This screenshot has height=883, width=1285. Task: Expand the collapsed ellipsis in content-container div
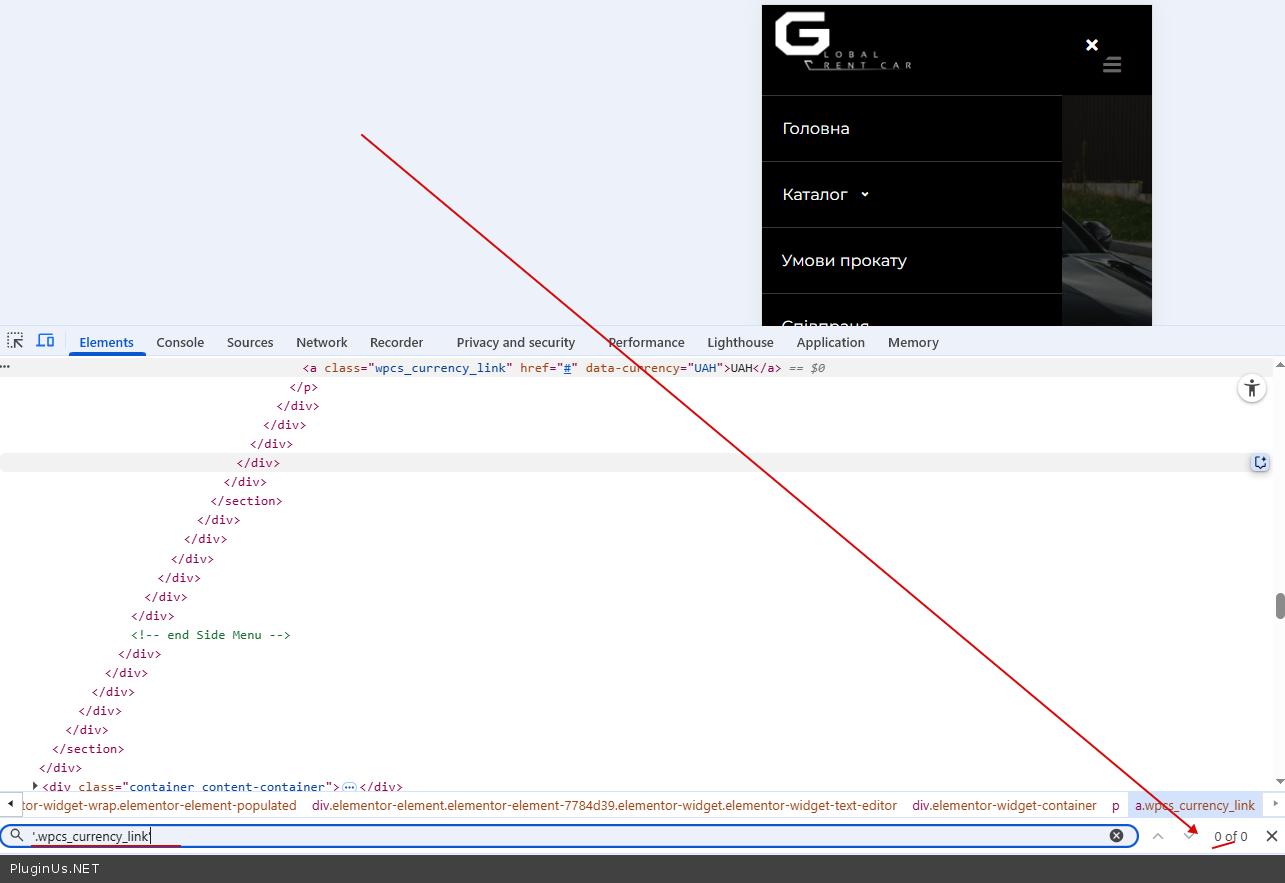click(349, 787)
